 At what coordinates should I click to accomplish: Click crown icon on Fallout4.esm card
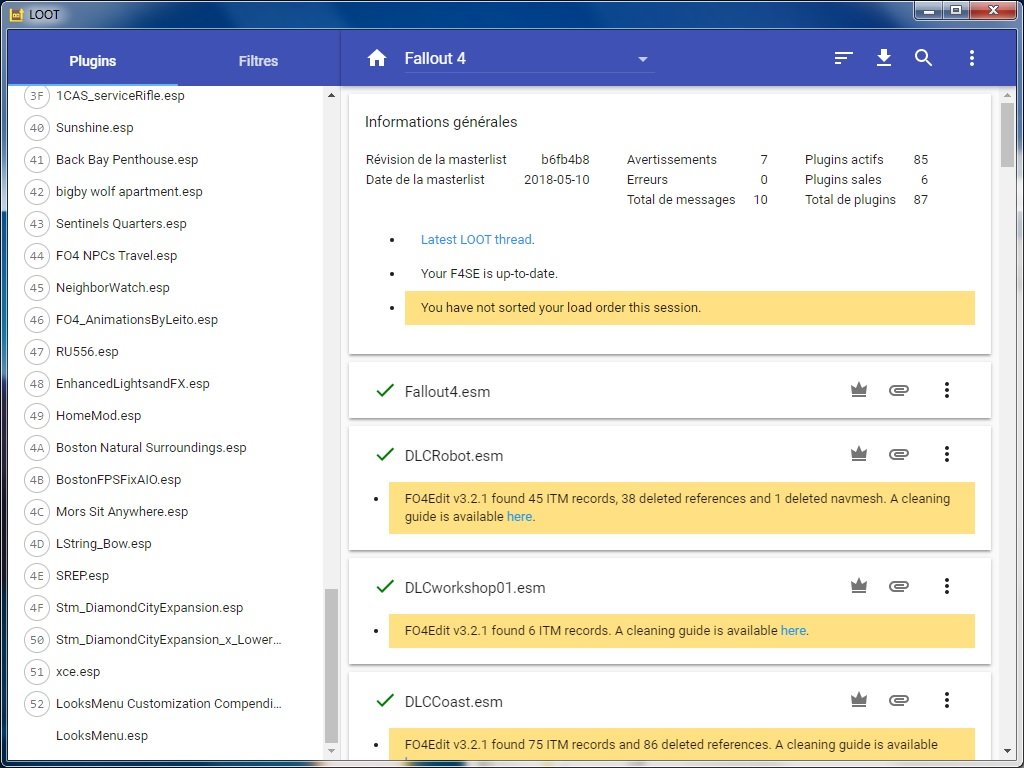(859, 391)
